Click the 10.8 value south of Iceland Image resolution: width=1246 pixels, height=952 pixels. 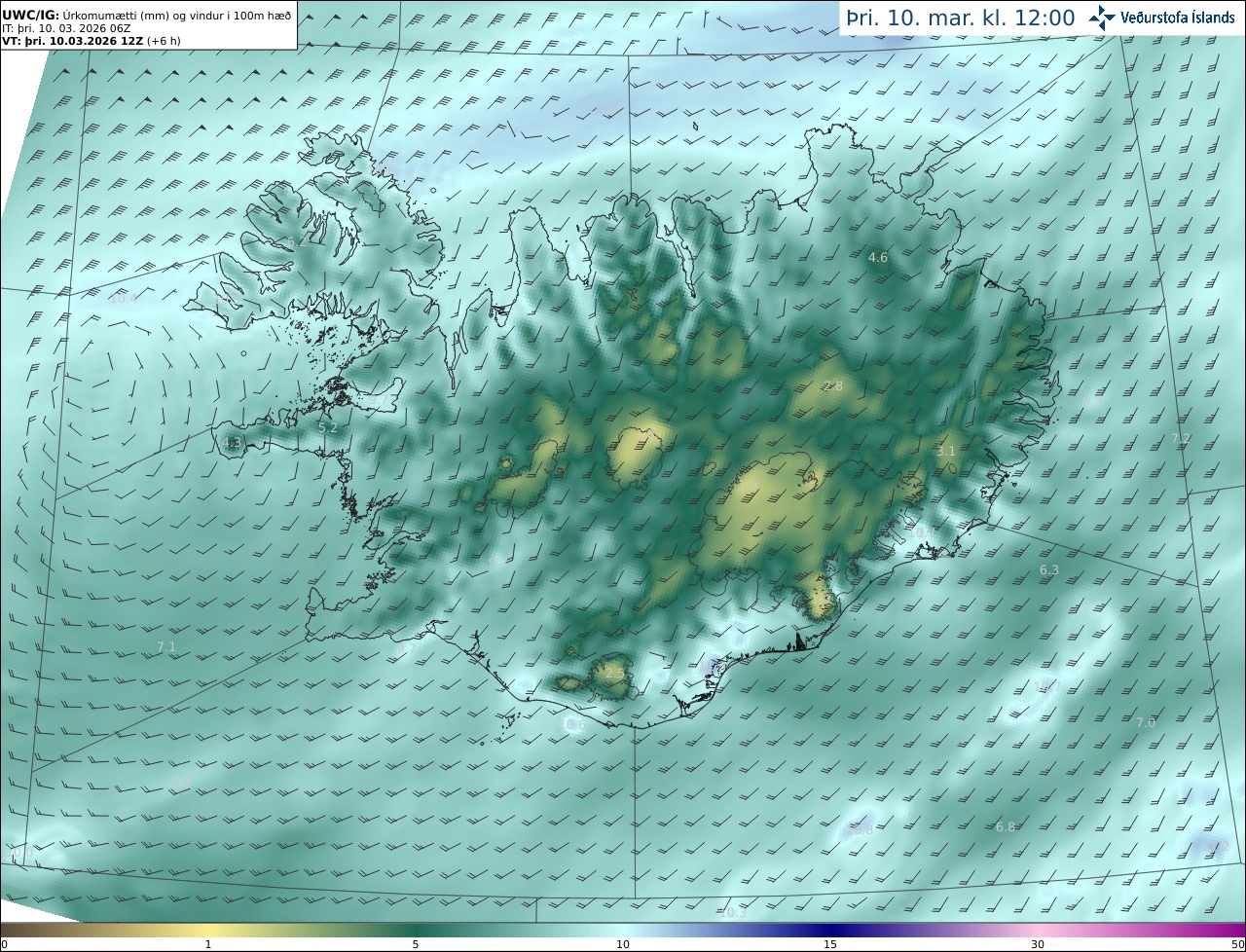pyautogui.click(x=859, y=830)
